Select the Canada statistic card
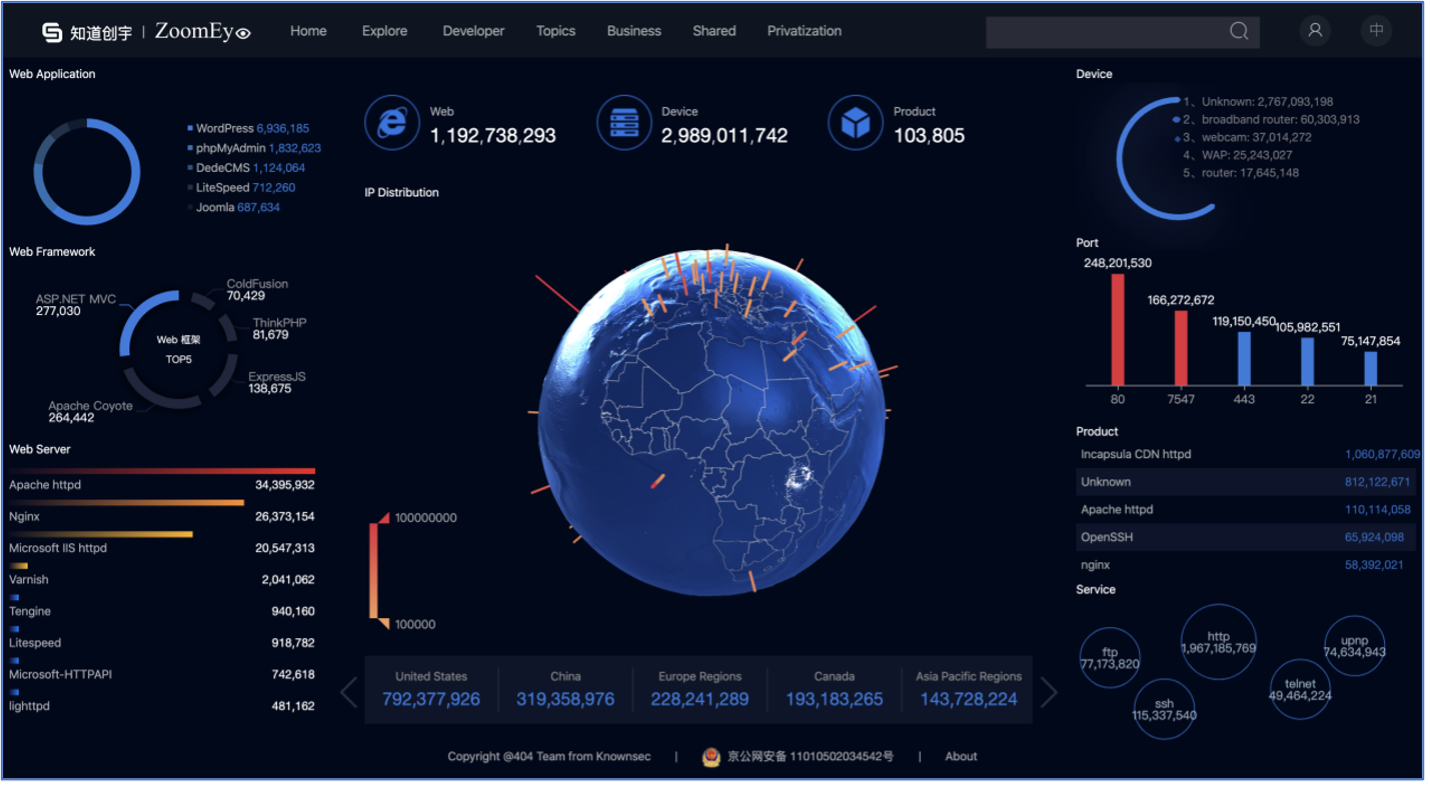Viewport: 1430px width, 785px height. 834,690
